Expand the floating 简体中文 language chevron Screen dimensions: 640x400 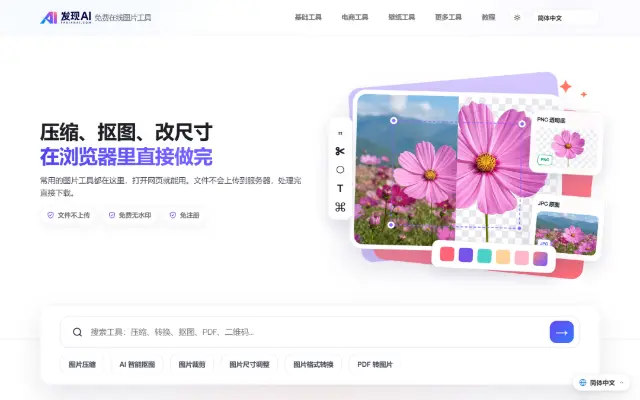click(x=622, y=383)
